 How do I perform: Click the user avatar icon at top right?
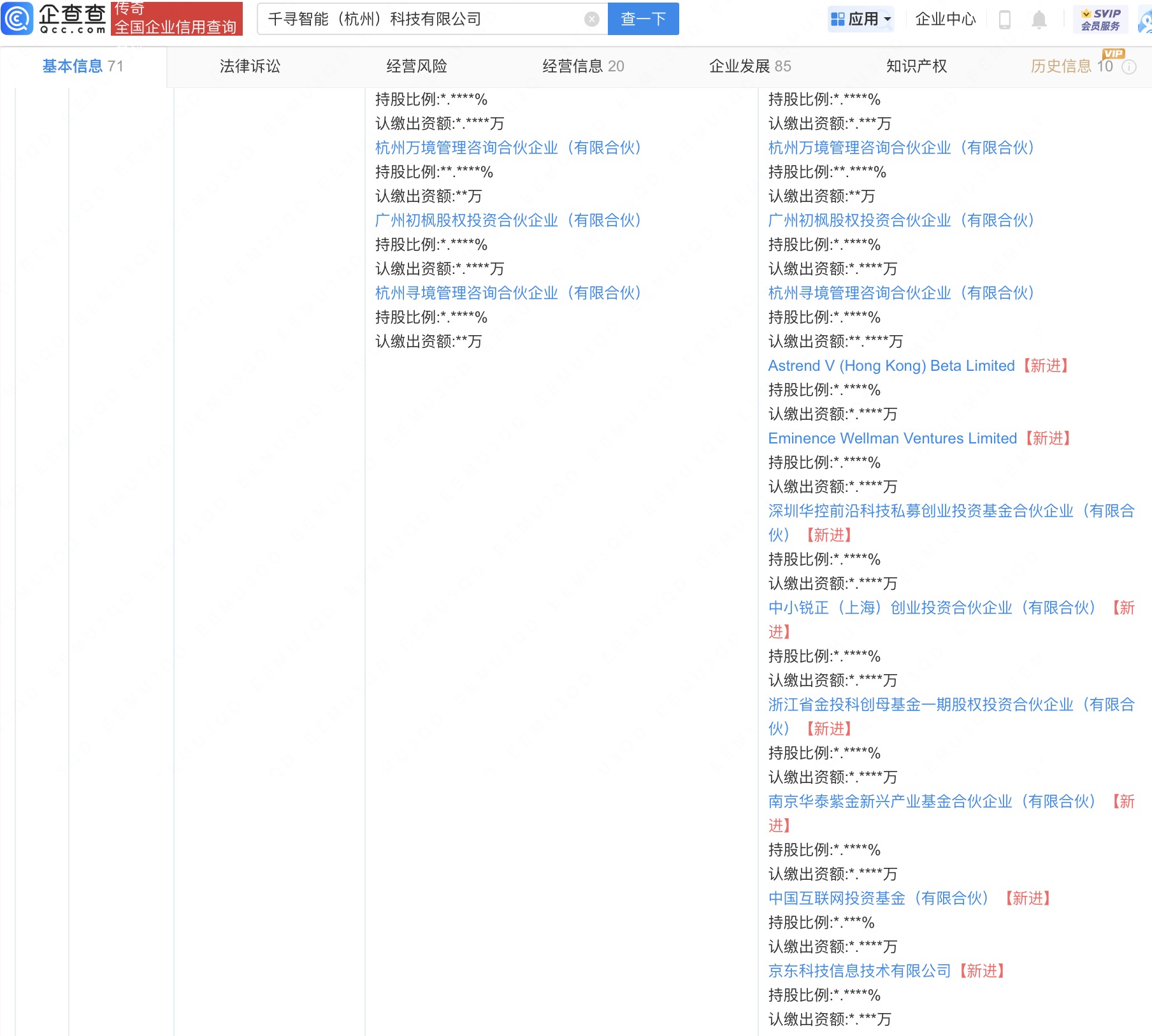tap(1146, 20)
